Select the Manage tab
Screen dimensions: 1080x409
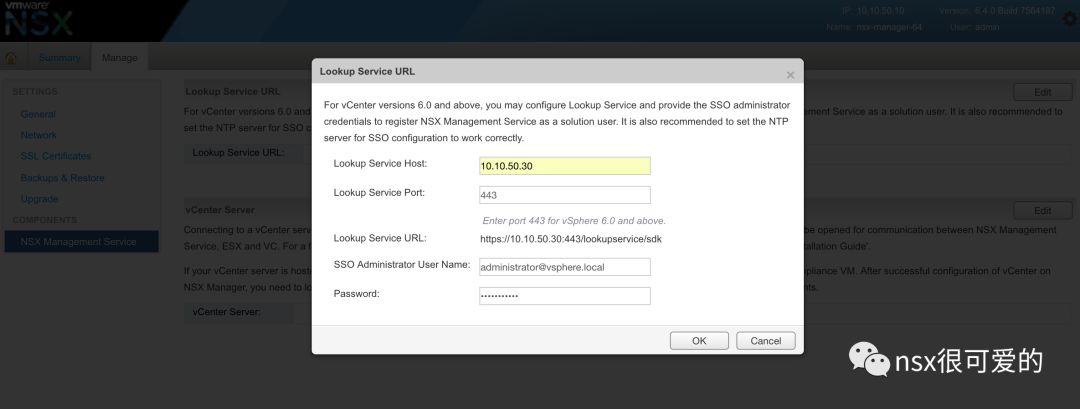click(120, 58)
